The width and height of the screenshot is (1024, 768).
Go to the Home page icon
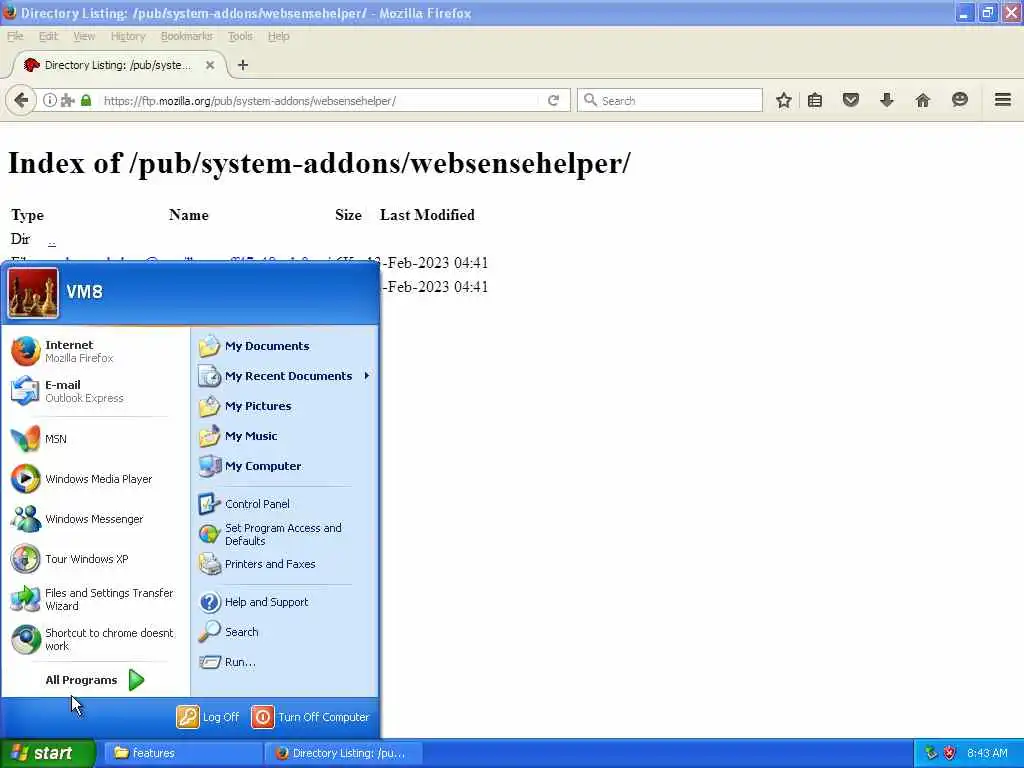click(x=922, y=101)
